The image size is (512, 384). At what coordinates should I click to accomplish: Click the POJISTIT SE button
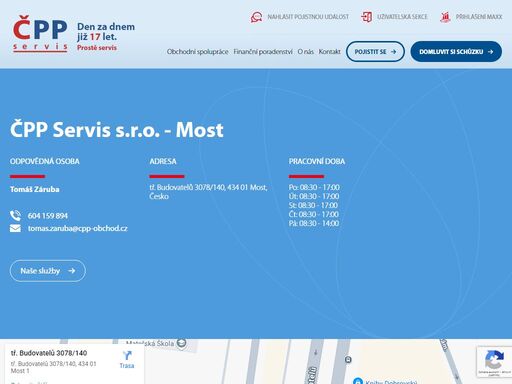tap(375, 52)
